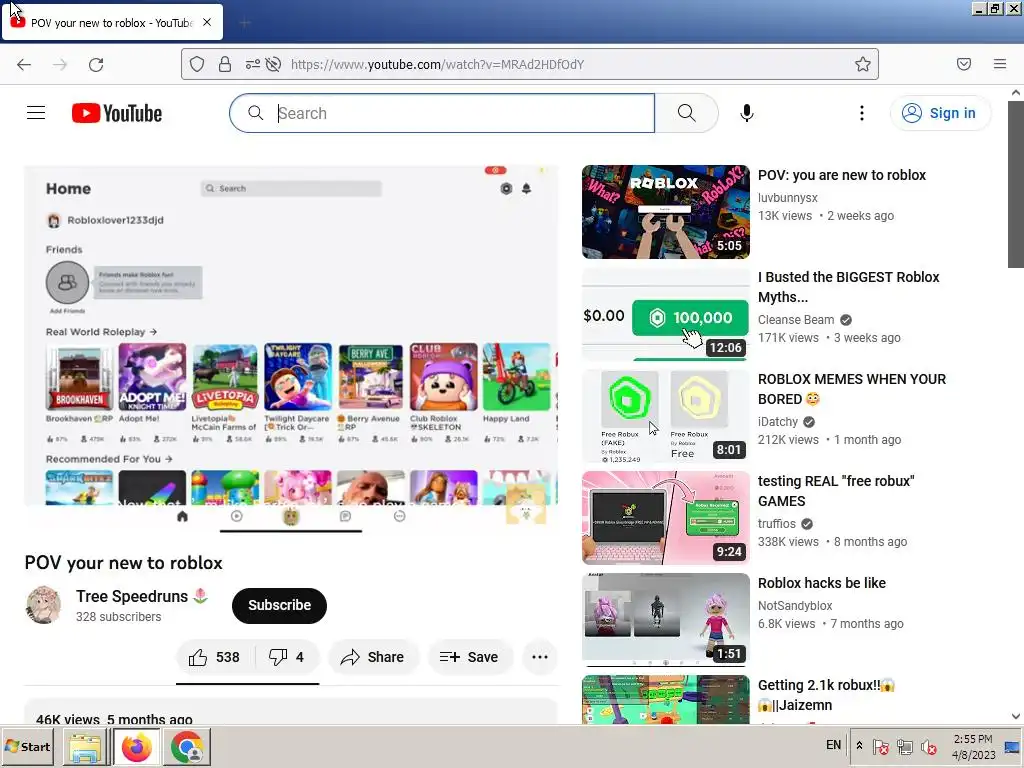Click the address bar URL
The image size is (1024, 768).
[x=437, y=64]
